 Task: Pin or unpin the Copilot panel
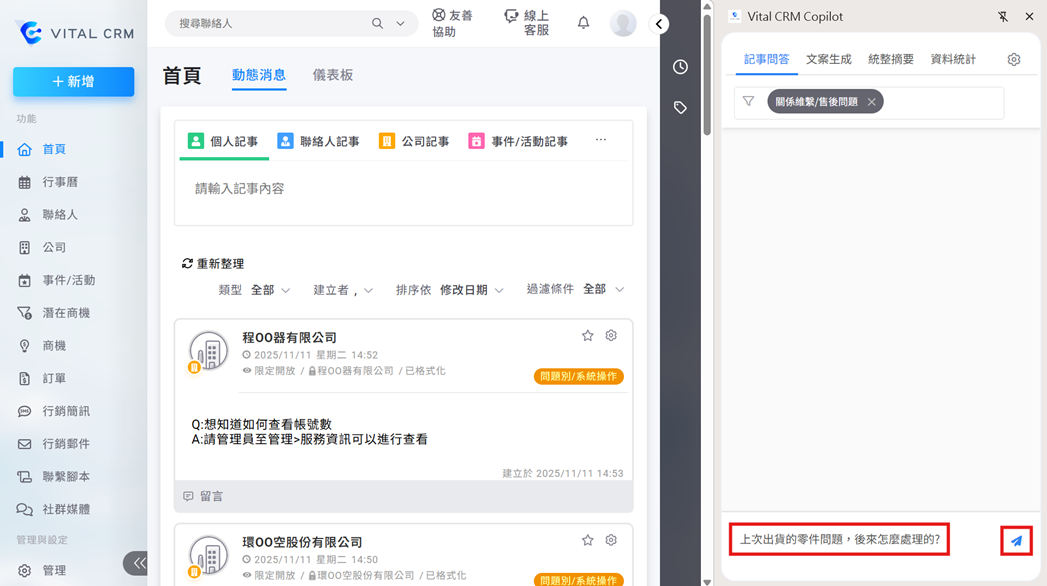click(1003, 17)
